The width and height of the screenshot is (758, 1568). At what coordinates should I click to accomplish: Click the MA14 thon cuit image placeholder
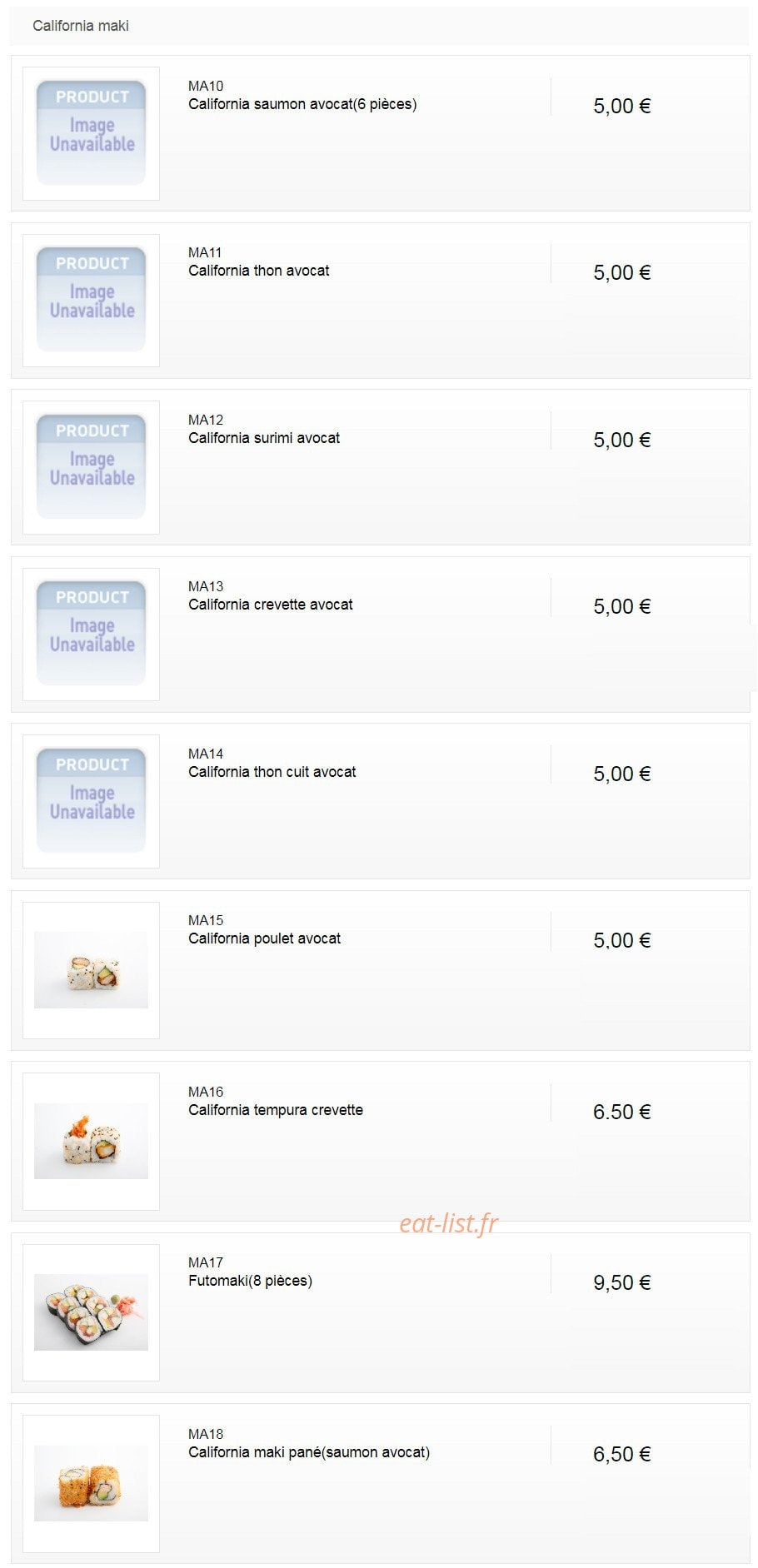click(x=91, y=801)
